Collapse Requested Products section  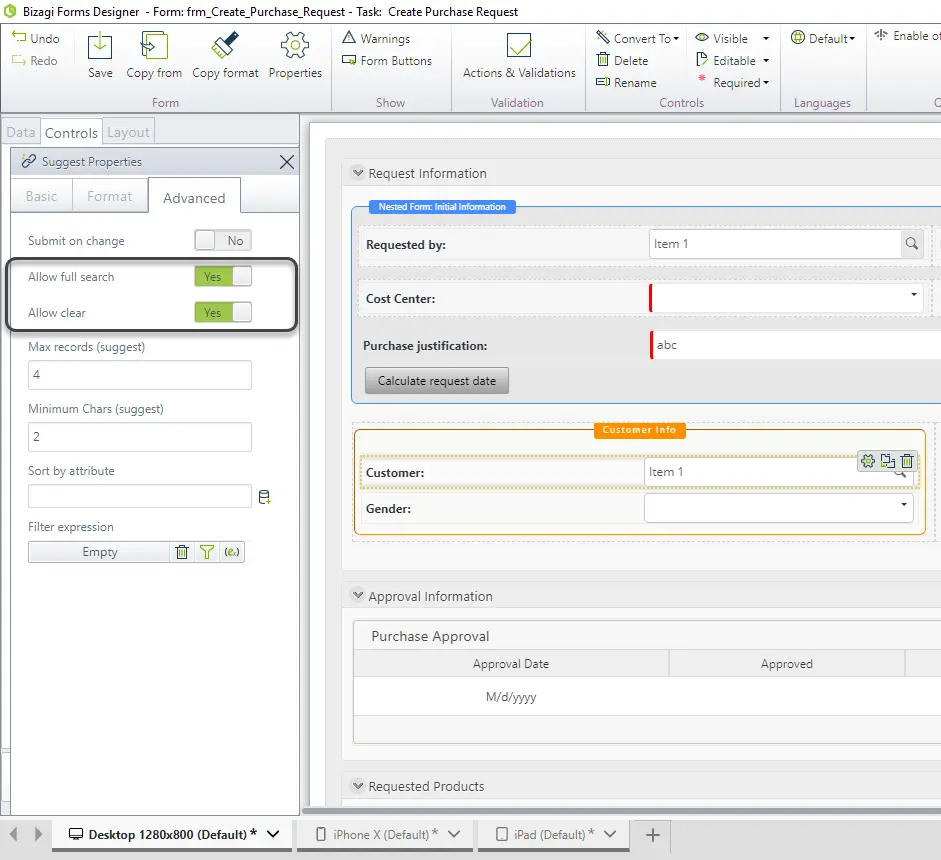point(358,786)
